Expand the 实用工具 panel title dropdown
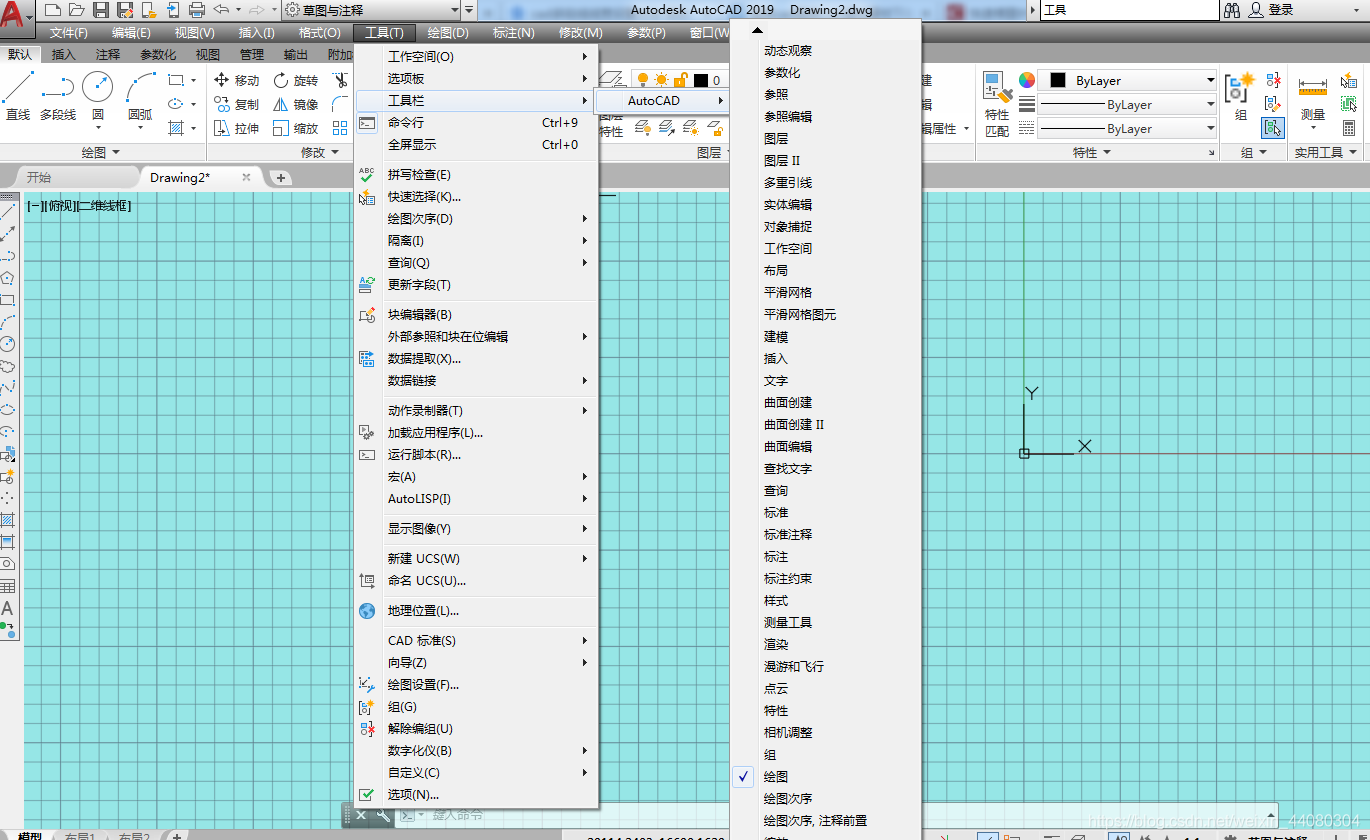The image size is (1370, 840). click(x=1326, y=152)
